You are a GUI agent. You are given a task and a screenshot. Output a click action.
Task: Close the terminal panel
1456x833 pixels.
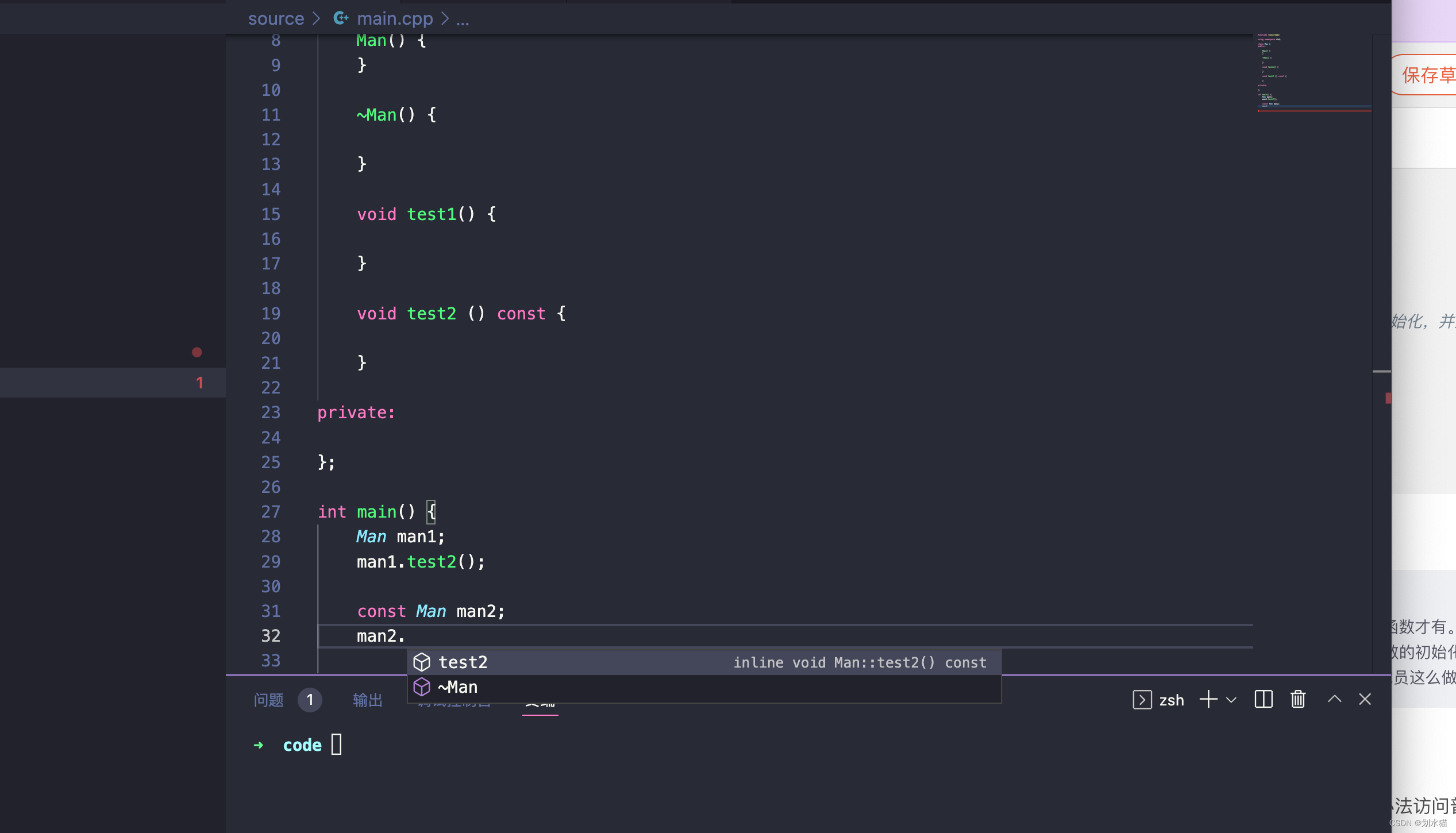1365,699
